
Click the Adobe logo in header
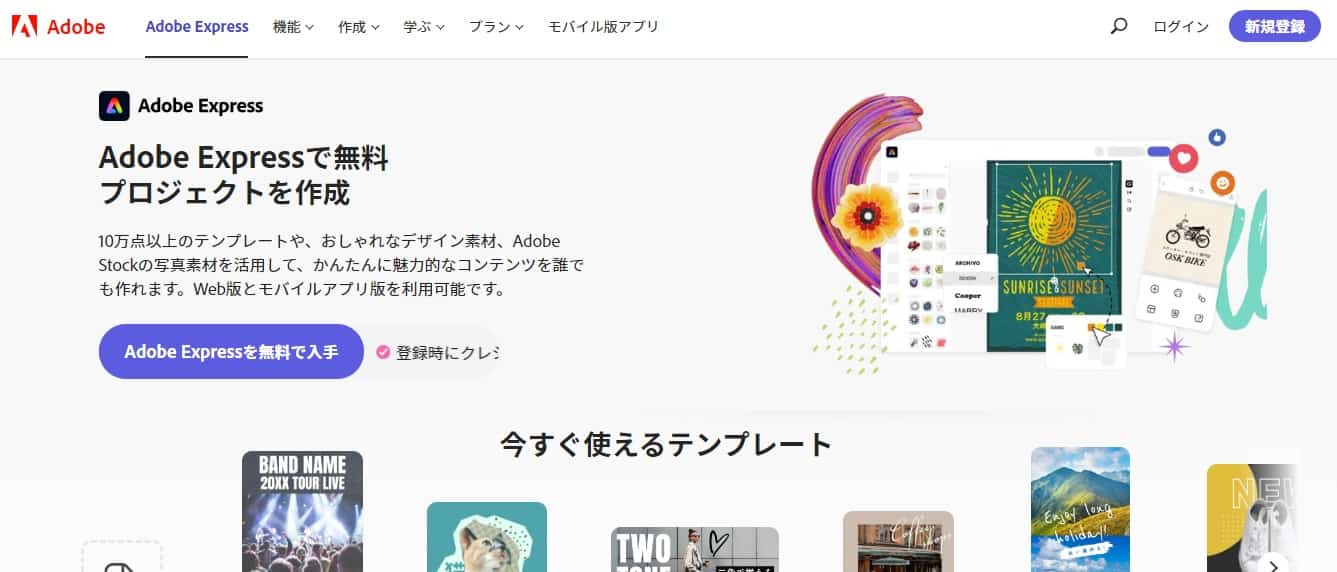58,27
